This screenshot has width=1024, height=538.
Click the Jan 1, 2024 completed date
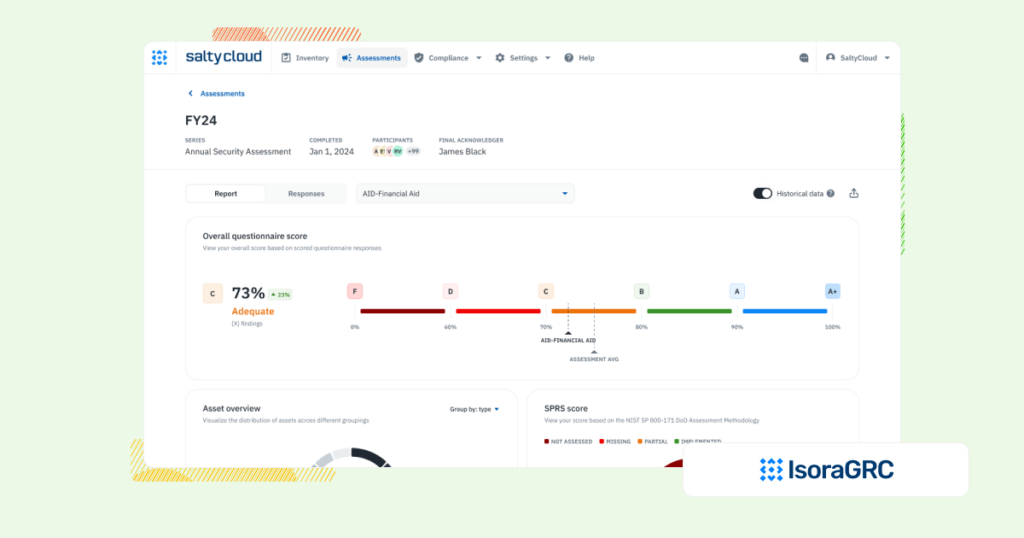pos(331,151)
